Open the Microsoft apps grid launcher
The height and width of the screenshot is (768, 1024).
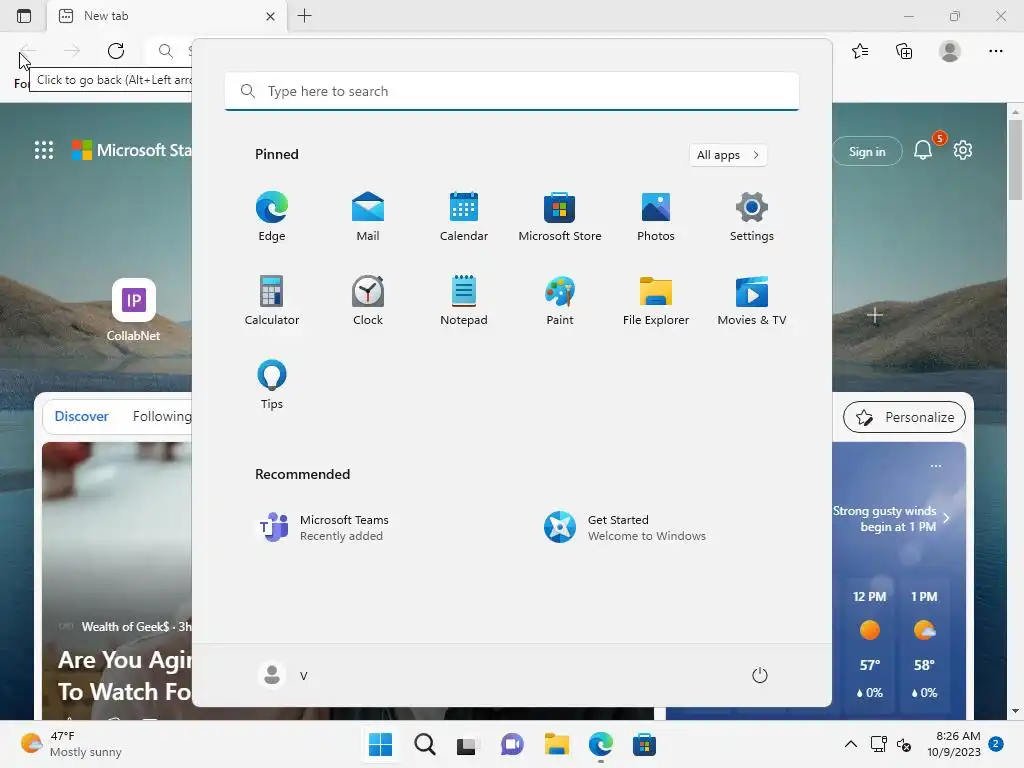[x=44, y=150]
